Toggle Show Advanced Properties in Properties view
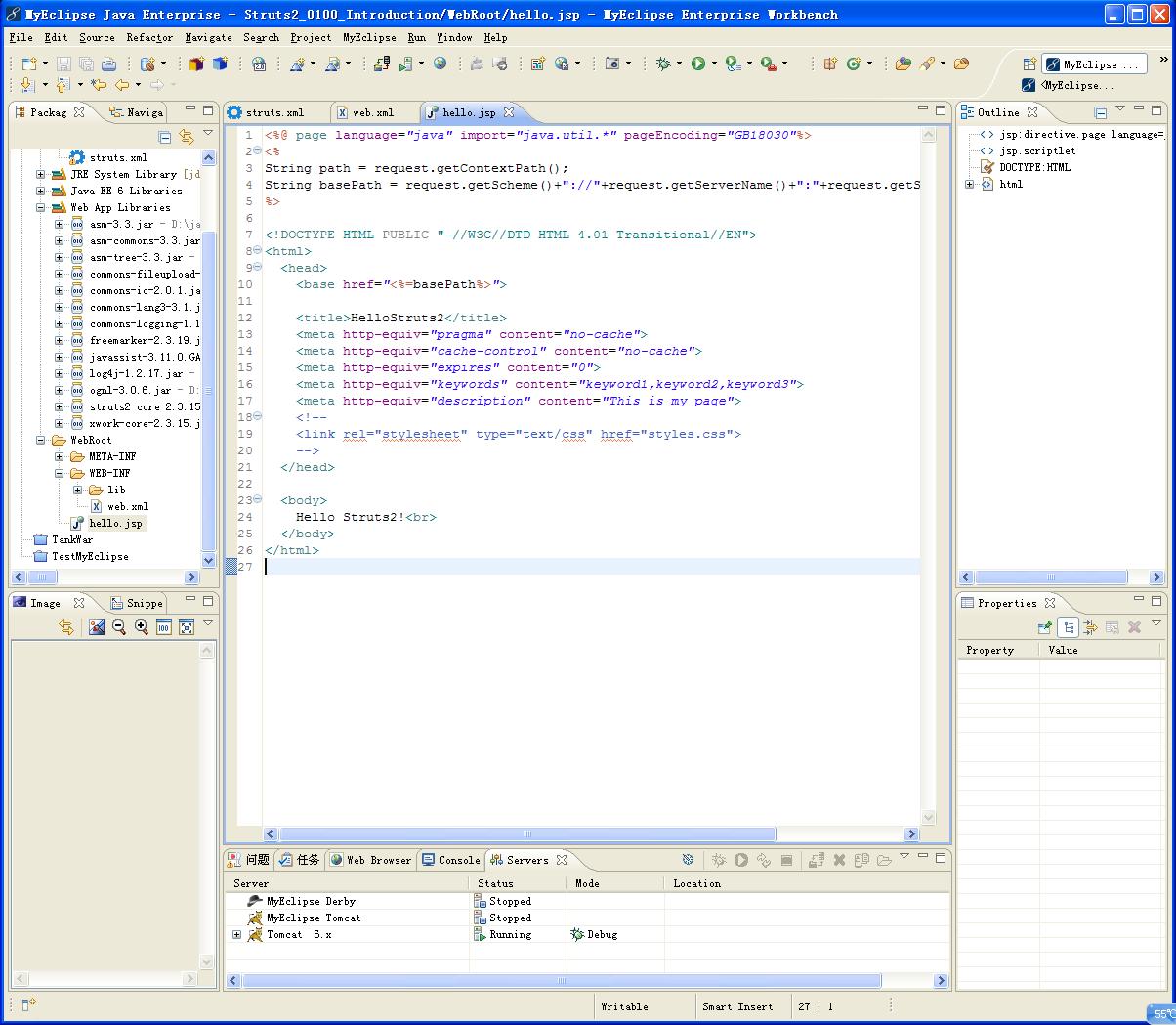1176x1025 pixels. [1090, 627]
